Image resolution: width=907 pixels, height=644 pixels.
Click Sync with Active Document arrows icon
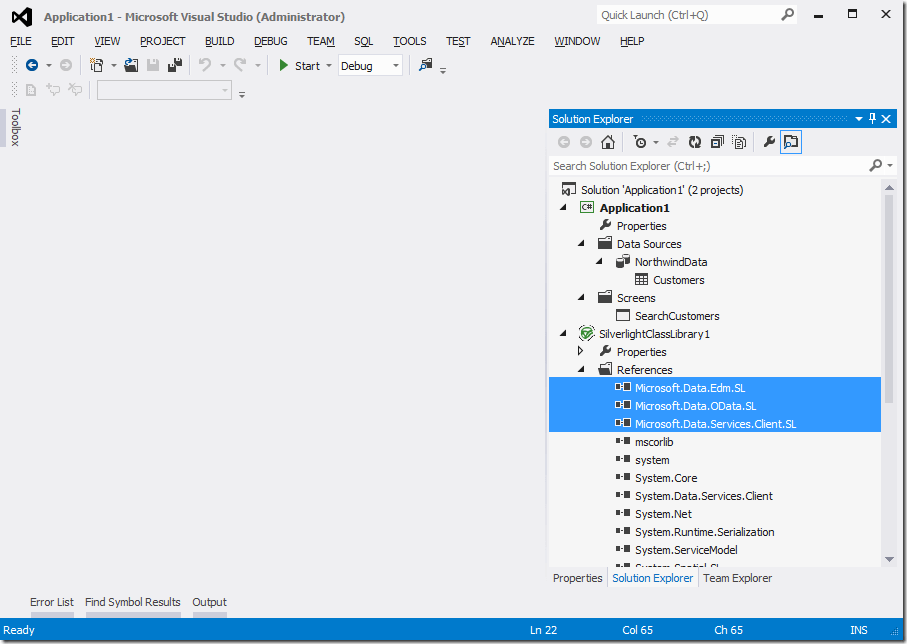[673, 142]
